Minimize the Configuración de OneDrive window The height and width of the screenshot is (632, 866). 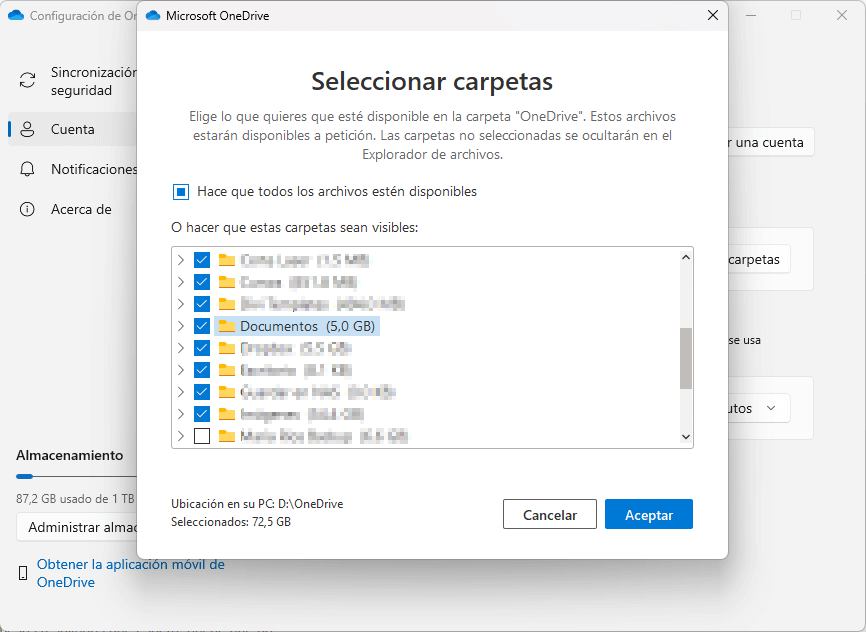751,15
